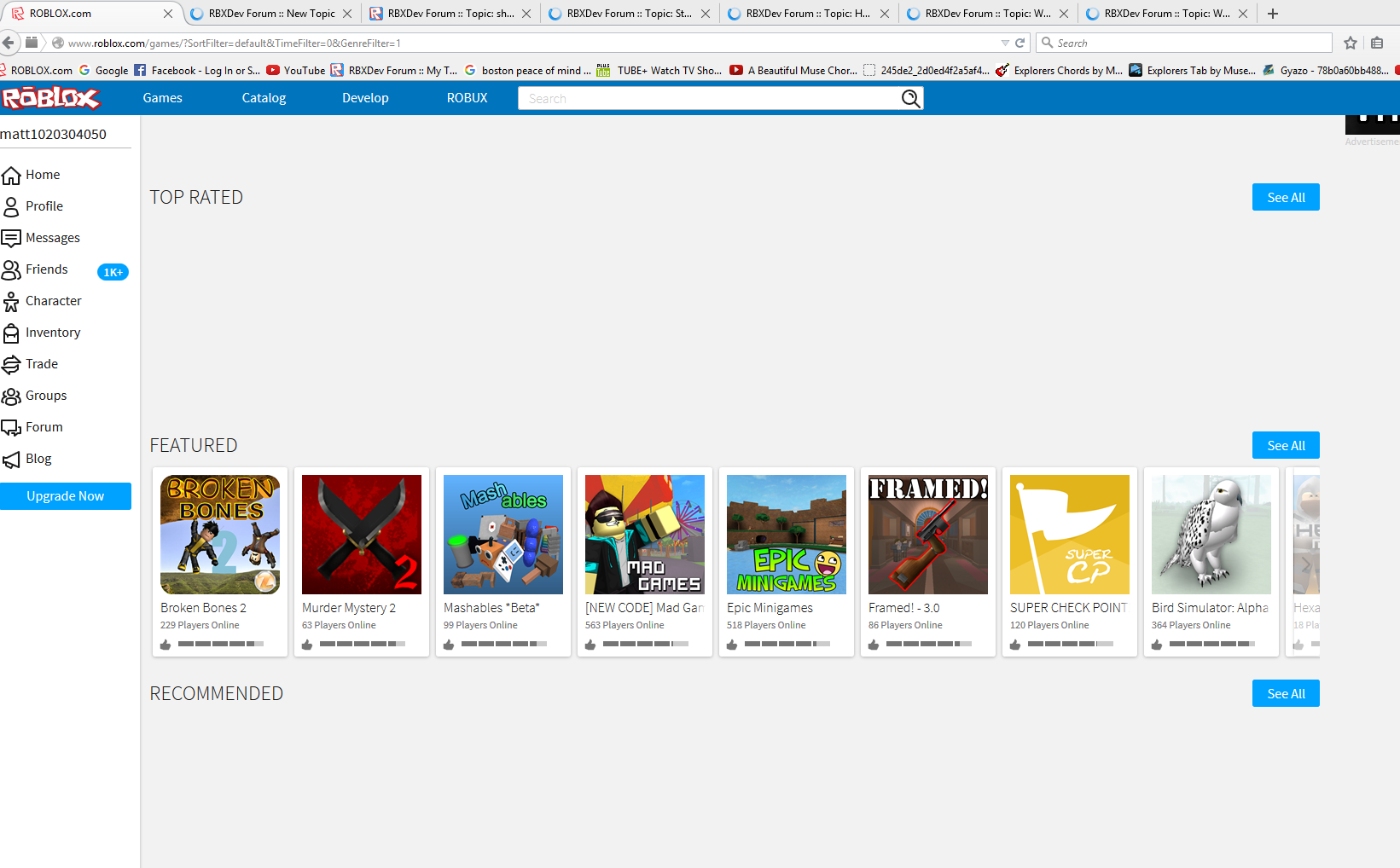Click the username matt1020304050 in the sidebar

coord(54,134)
